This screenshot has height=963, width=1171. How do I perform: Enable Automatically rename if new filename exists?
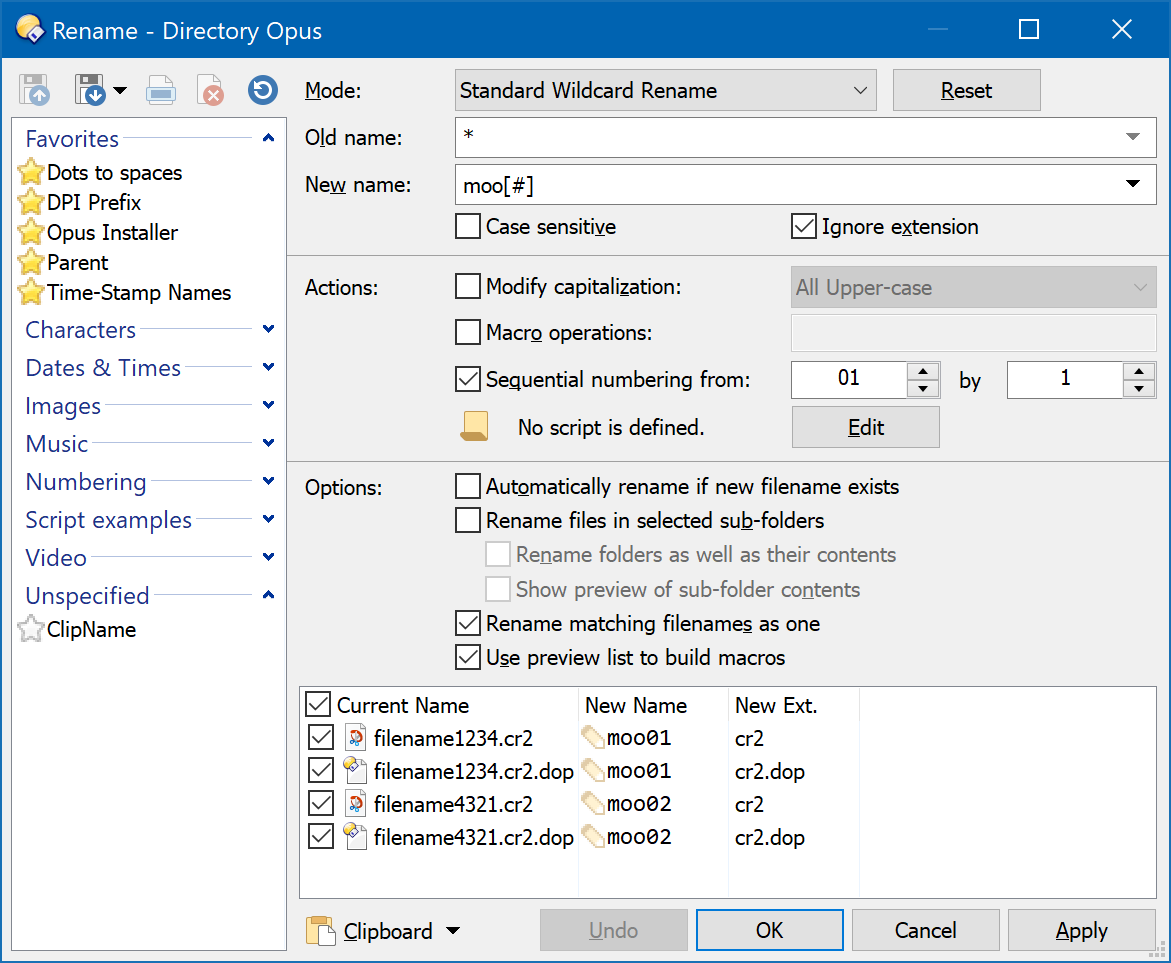[468, 486]
